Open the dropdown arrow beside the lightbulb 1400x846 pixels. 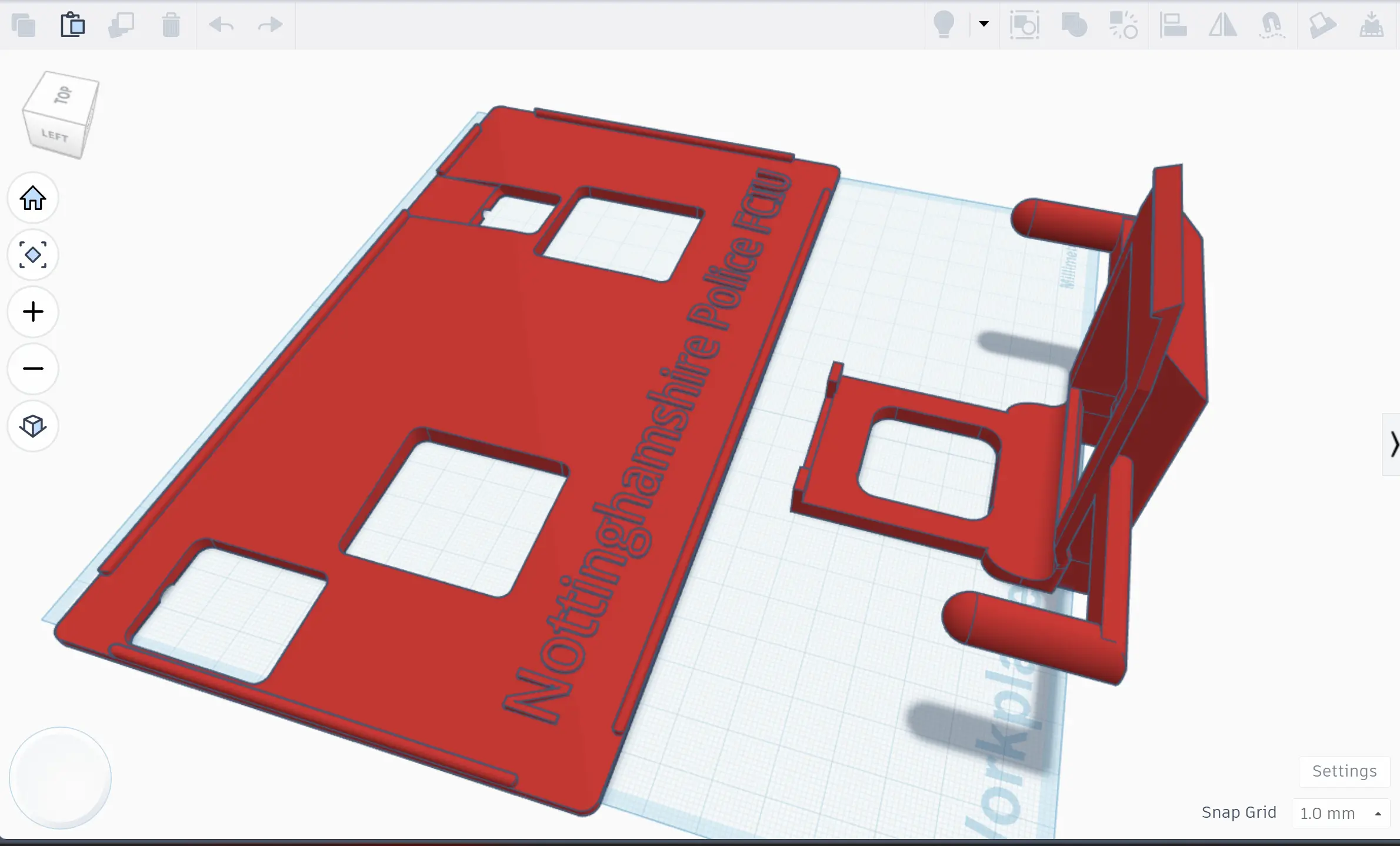pos(984,24)
